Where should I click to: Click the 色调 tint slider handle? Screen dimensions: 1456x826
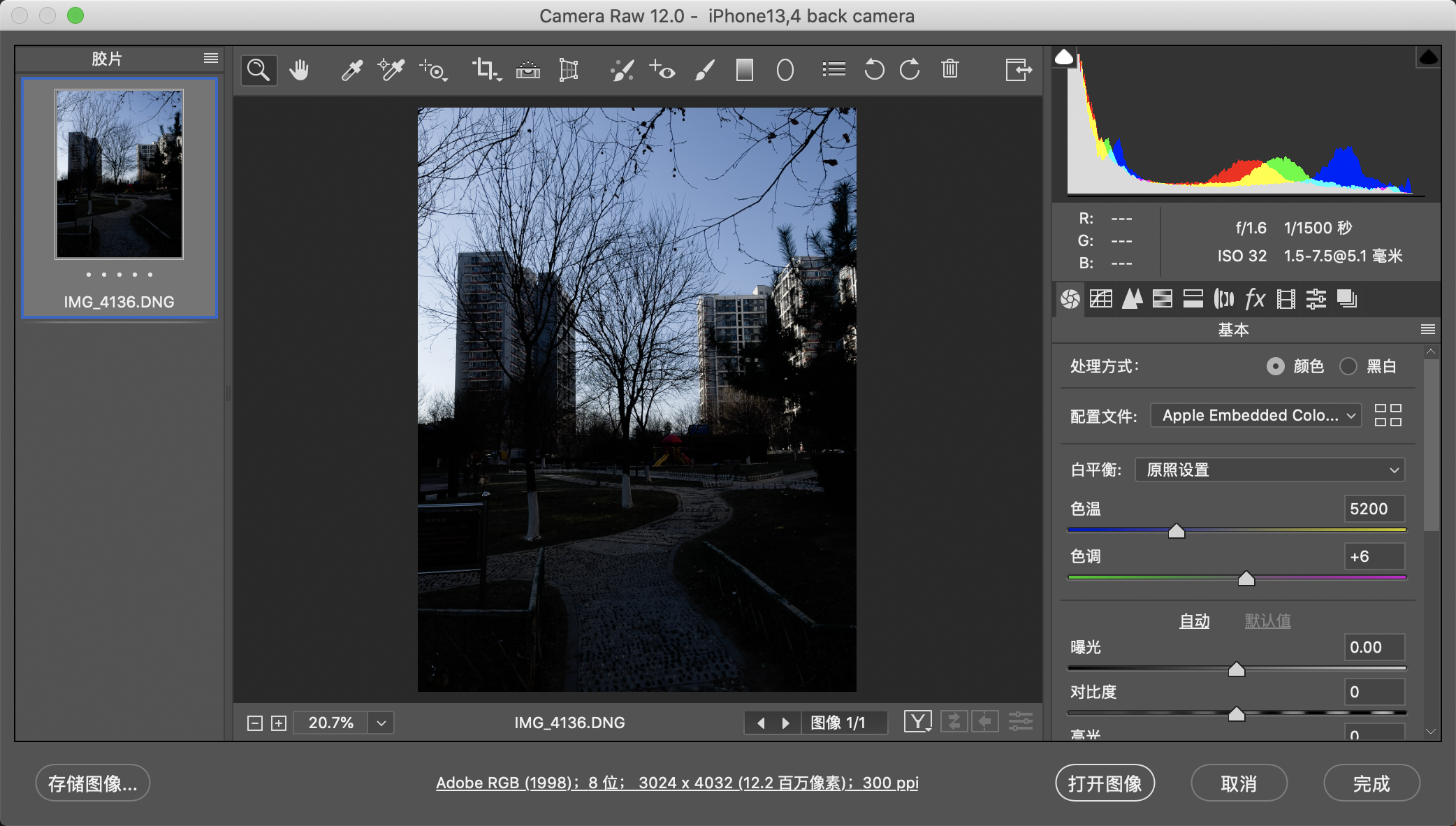(1246, 578)
